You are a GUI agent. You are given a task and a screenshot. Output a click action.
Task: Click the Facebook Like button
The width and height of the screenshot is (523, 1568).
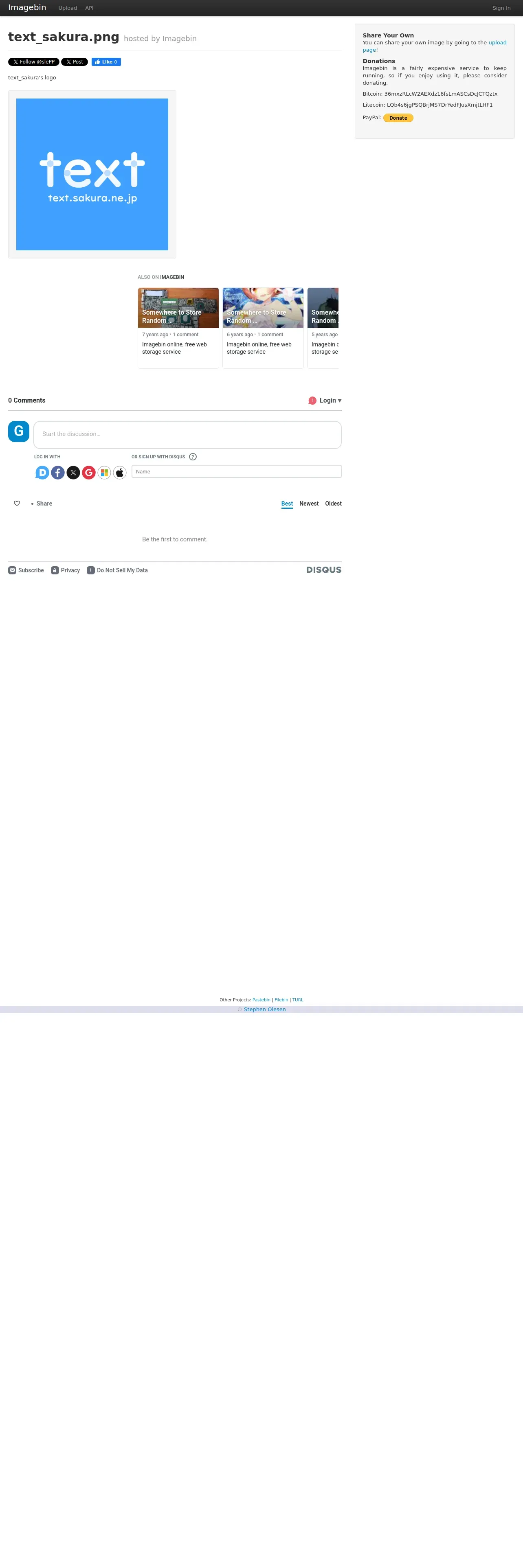coord(106,62)
